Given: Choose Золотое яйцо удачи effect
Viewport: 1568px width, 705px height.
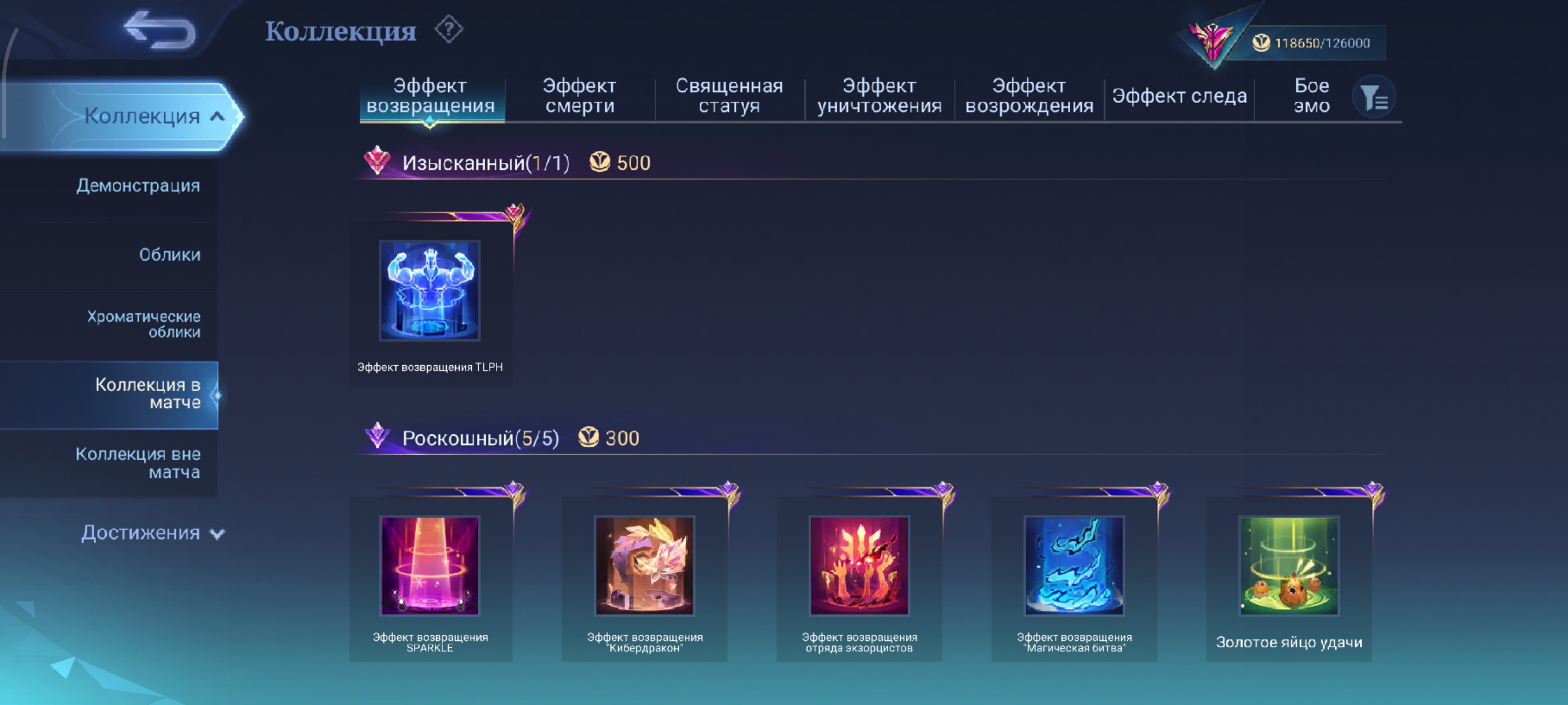Looking at the screenshot, I should pos(1289,566).
